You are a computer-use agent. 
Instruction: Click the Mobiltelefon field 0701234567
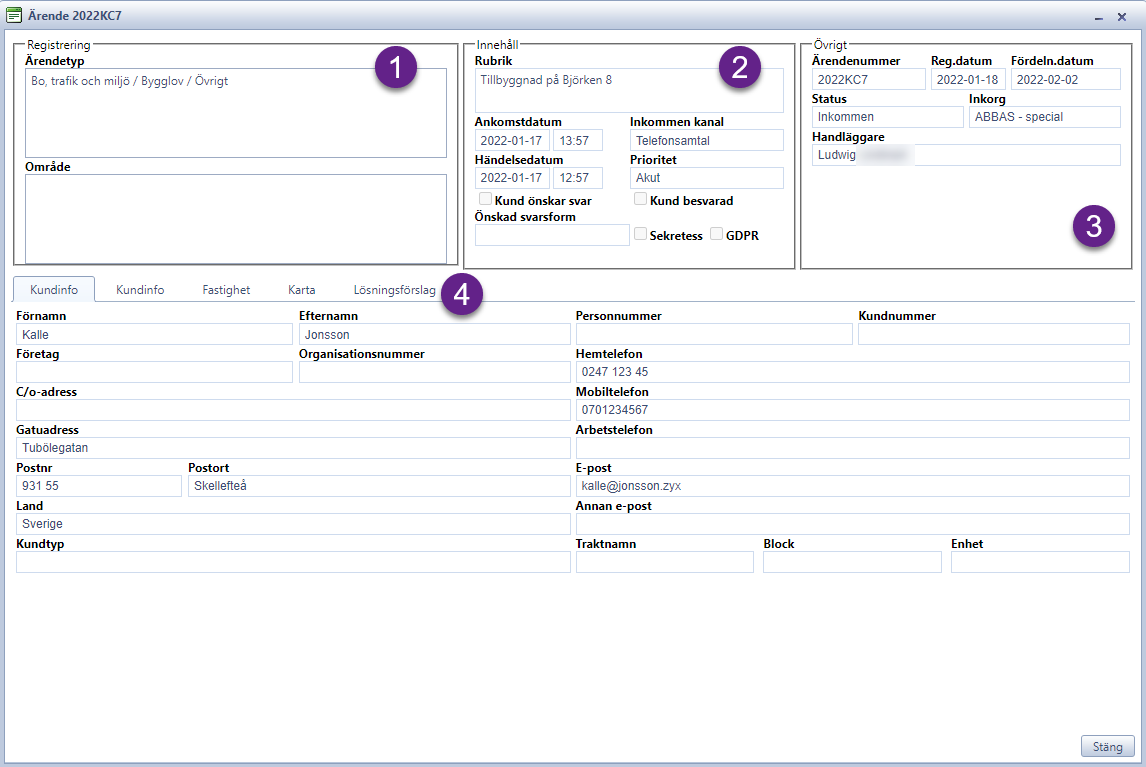click(x=853, y=410)
